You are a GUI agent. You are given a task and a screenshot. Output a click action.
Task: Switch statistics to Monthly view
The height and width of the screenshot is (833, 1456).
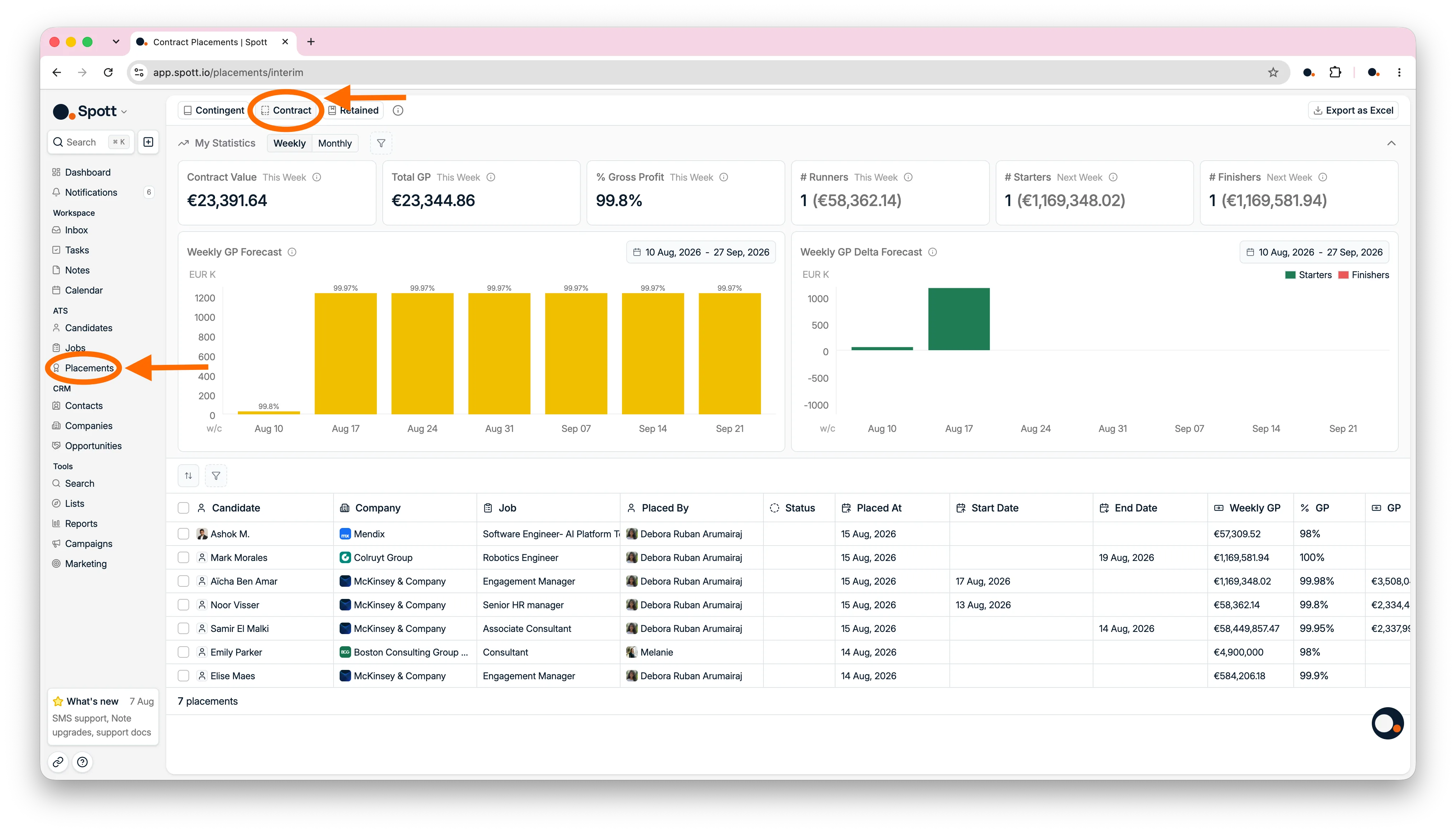click(x=335, y=143)
